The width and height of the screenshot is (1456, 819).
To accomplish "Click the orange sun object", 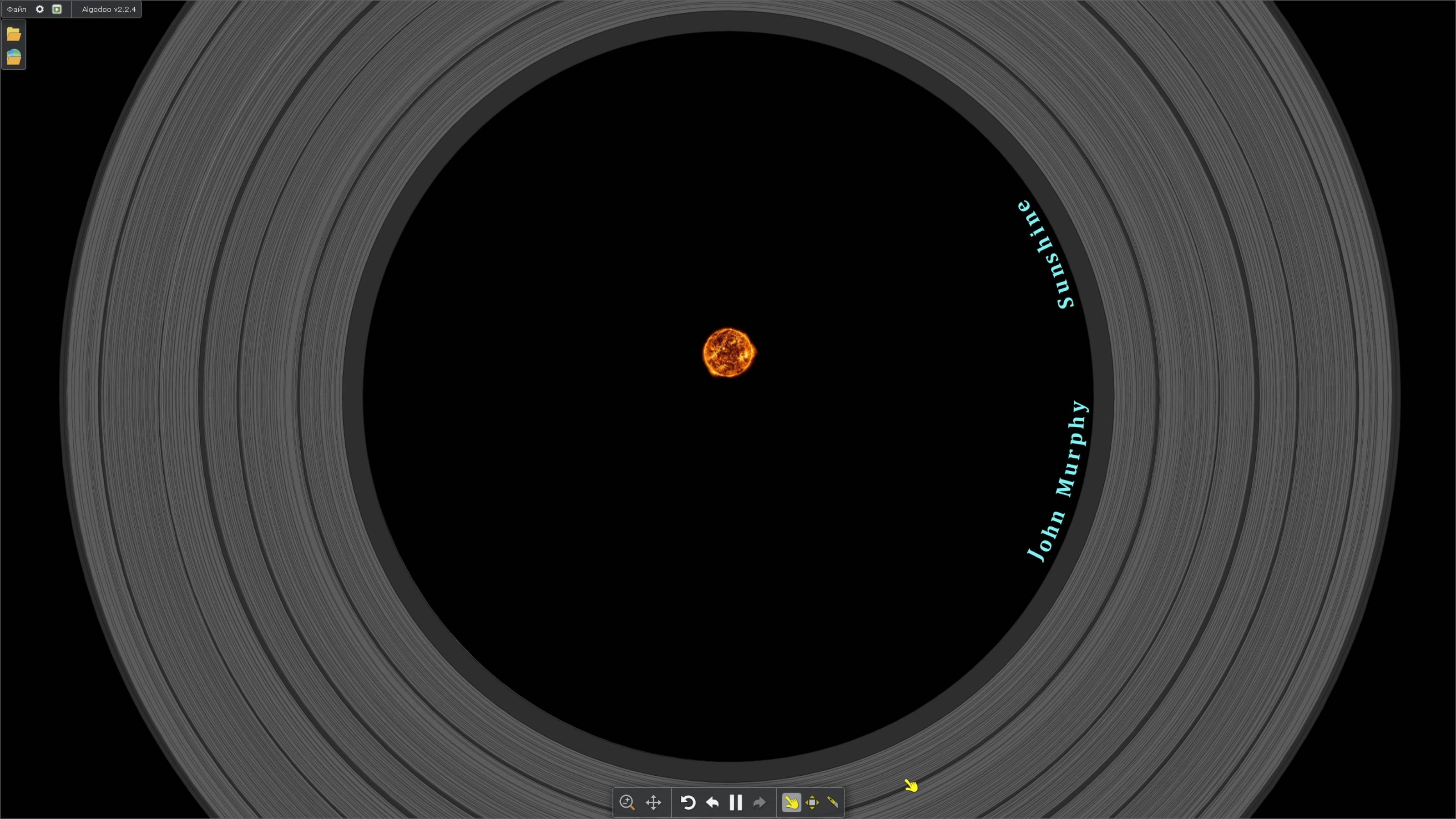I will 728,353.
